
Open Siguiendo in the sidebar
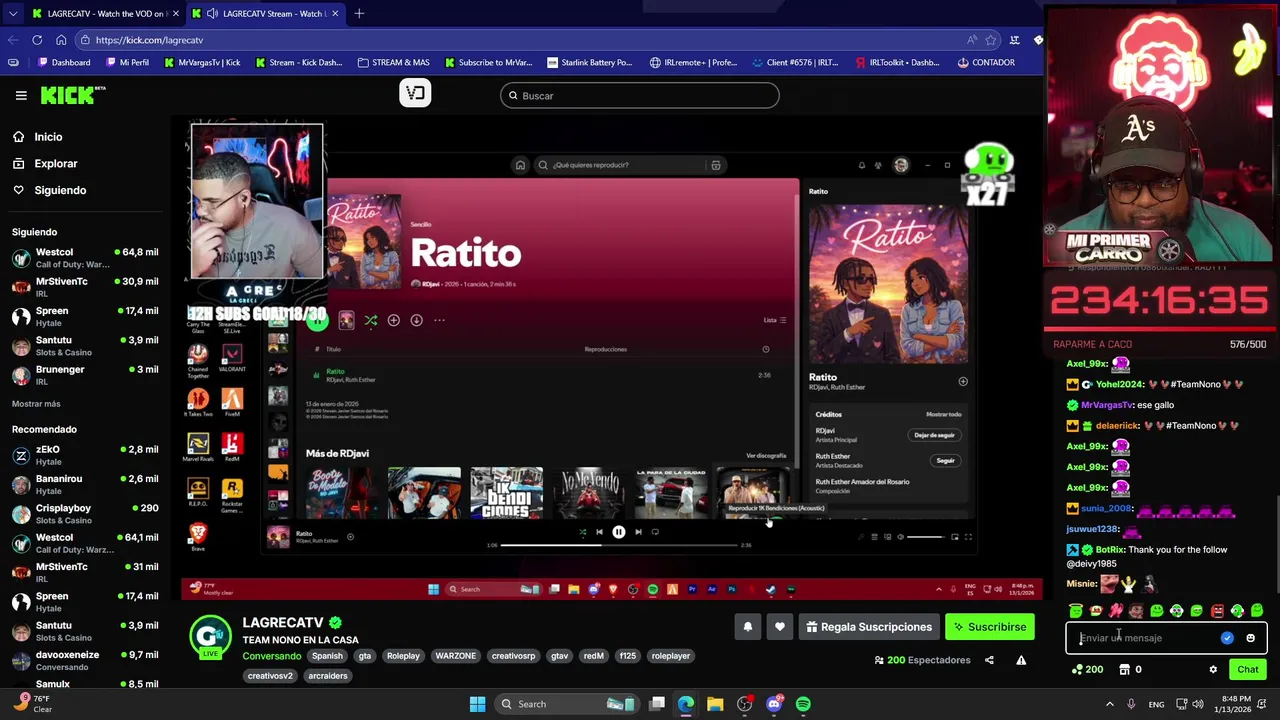[x=60, y=190]
